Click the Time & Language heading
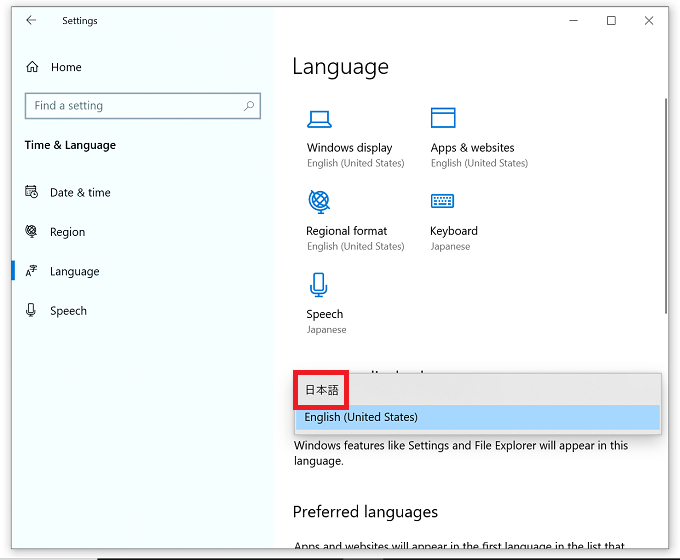This screenshot has height=560, width=680. [70, 145]
